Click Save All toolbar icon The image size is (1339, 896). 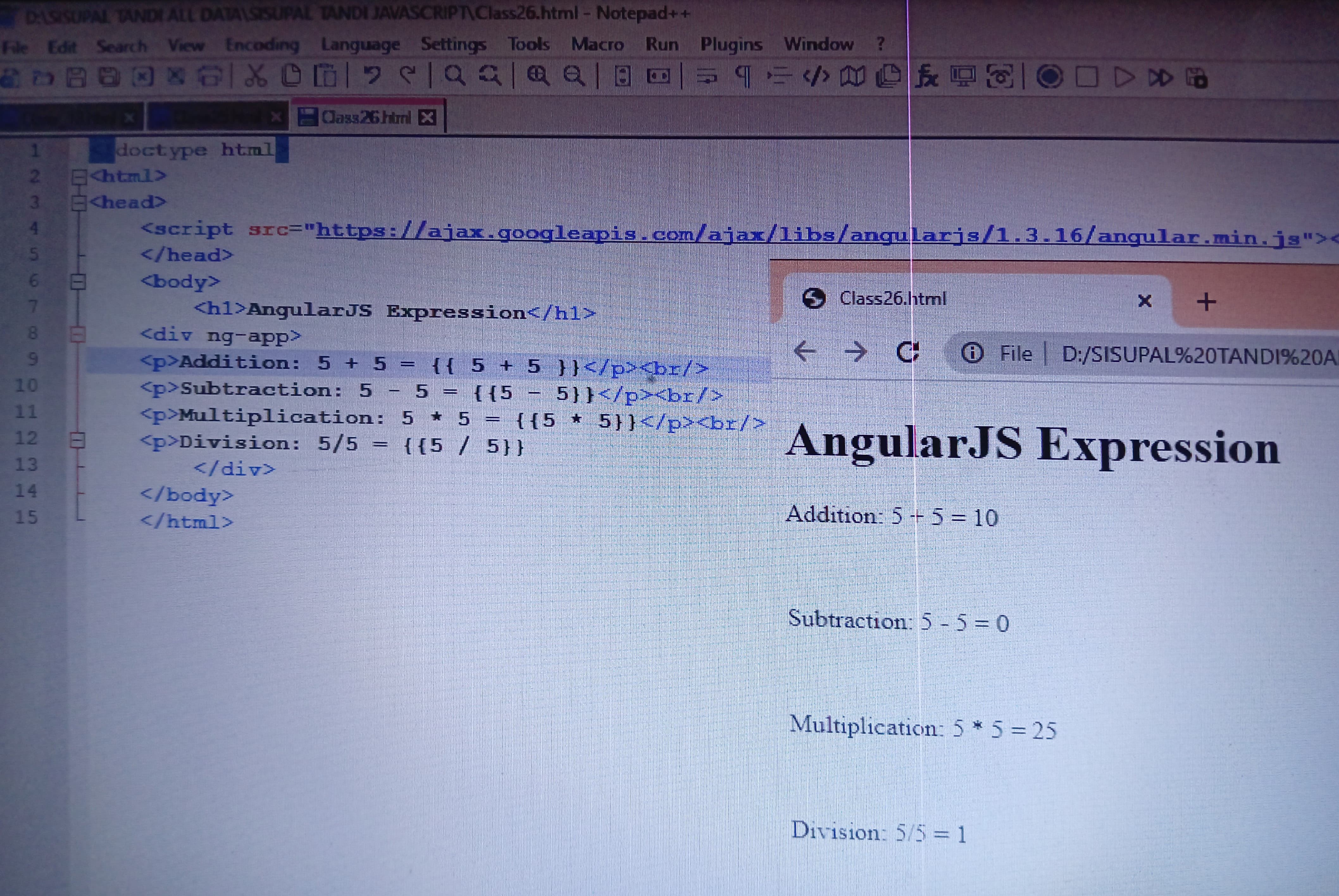pos(109,77)
